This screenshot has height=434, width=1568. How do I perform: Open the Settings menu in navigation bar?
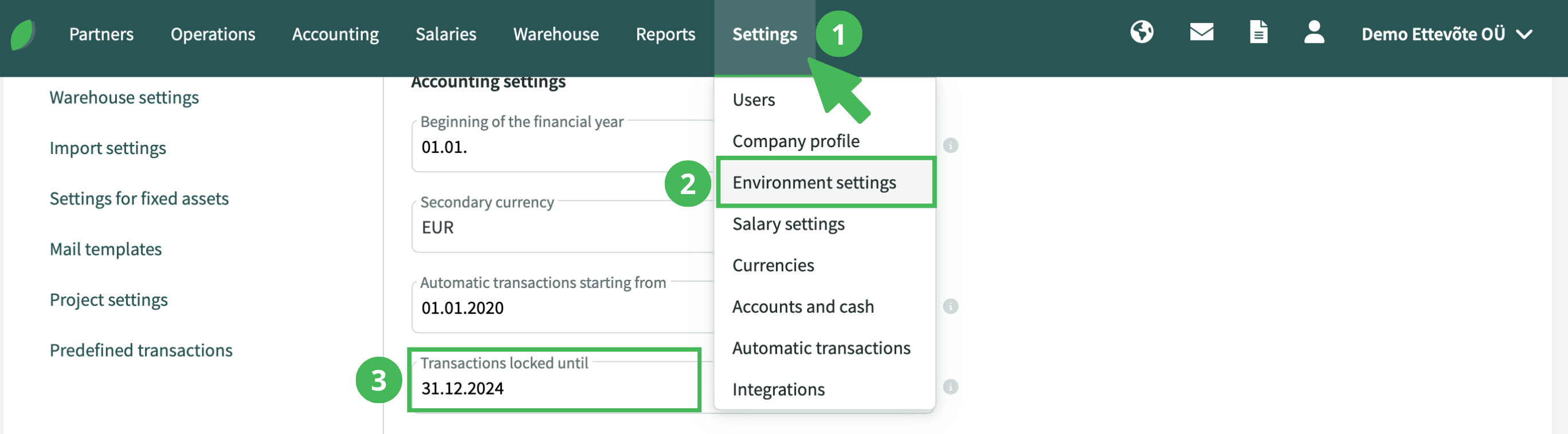pos(764,35)
